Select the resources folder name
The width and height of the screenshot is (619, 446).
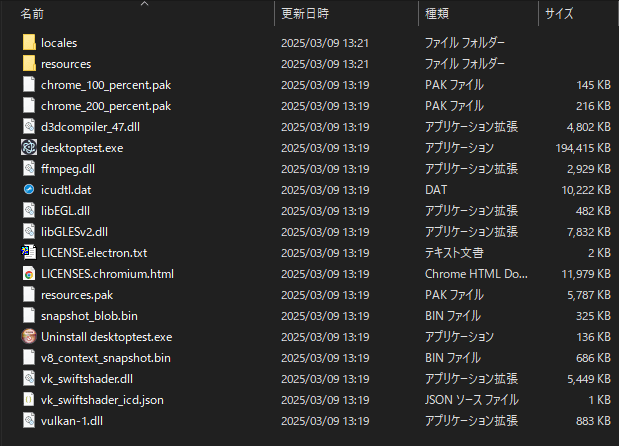[66, 64]
